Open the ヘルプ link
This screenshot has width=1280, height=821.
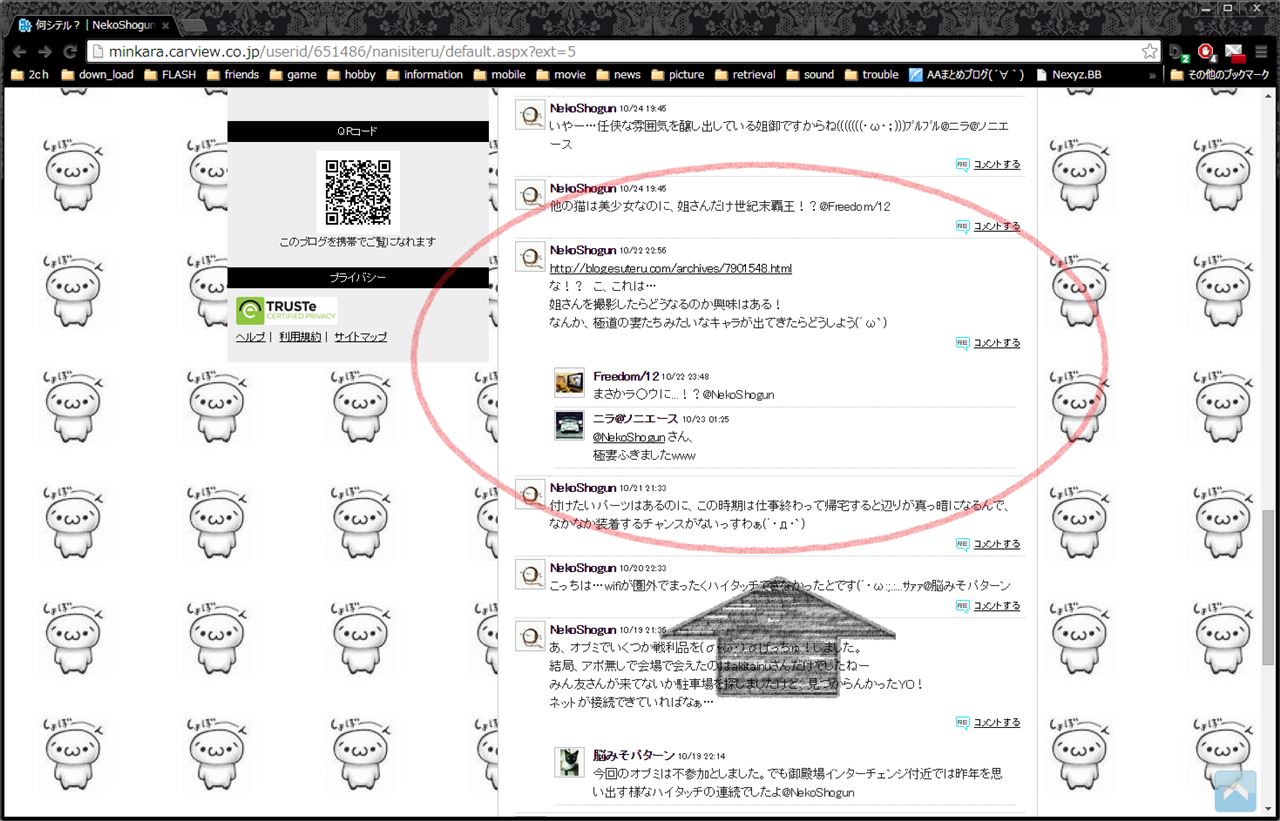pyautogui.click(x=250, y=337)
